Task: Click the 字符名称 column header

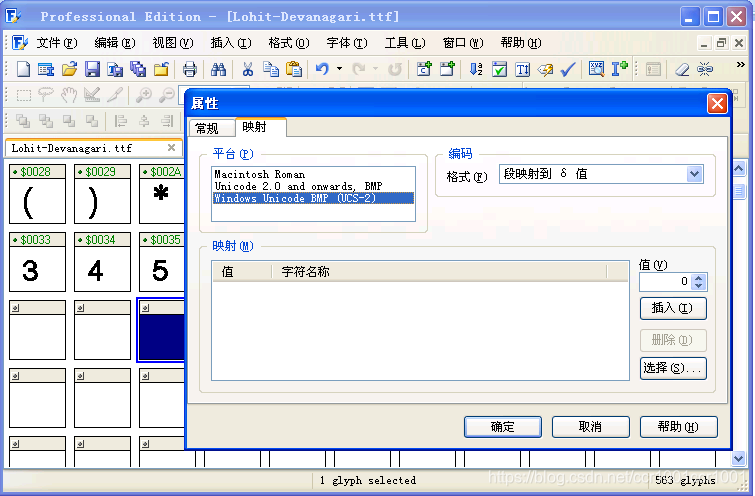Action: 439,272
